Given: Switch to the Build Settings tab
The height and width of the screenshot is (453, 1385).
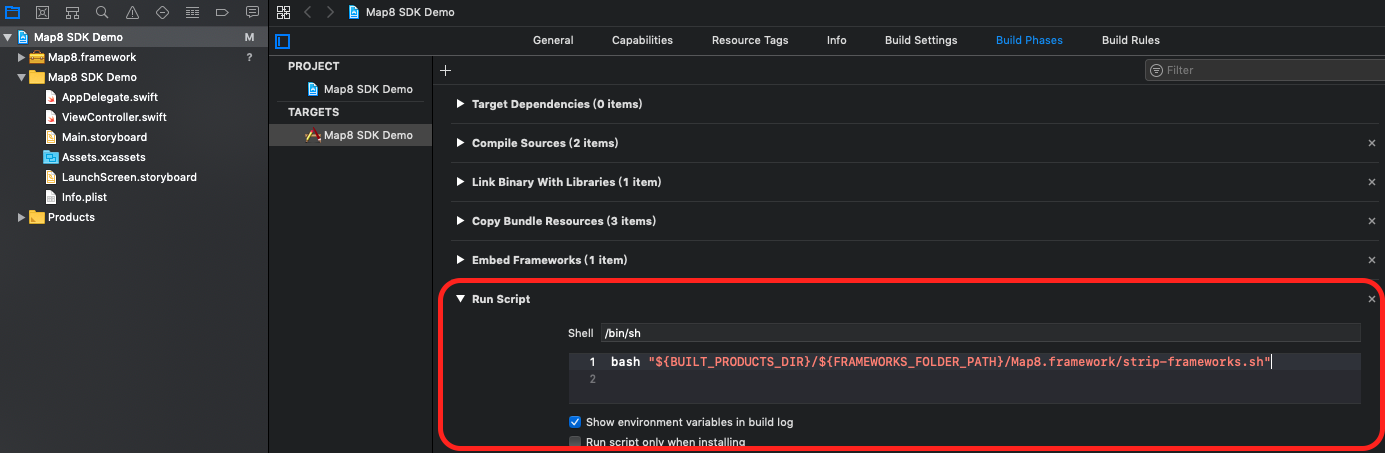Looking at the screenshot, I should [x=921, y=40].
